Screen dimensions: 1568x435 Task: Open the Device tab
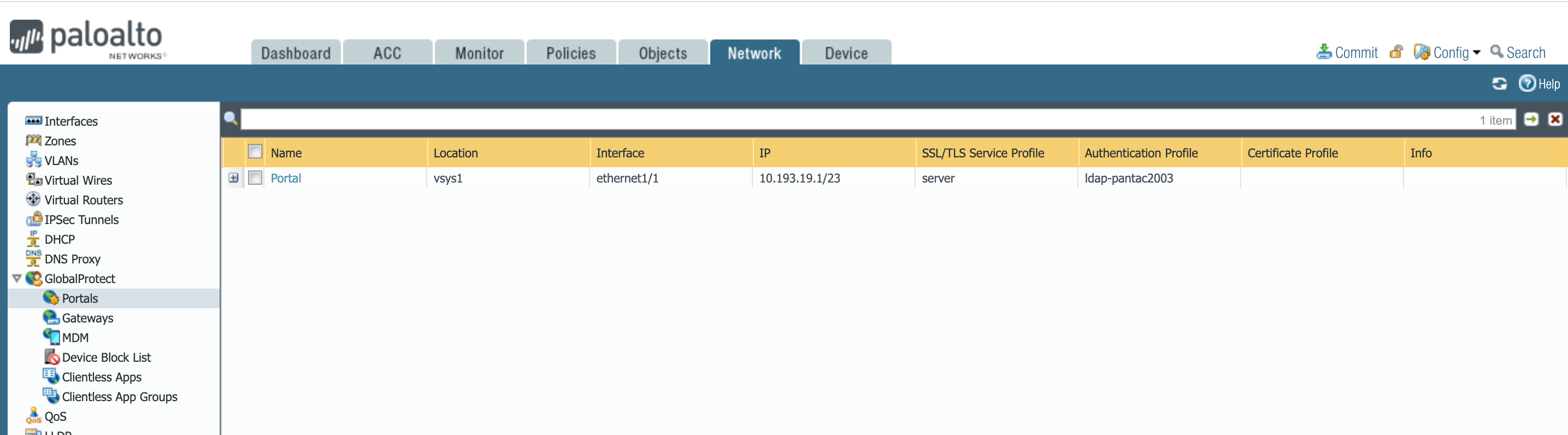[x=846, y=53]
